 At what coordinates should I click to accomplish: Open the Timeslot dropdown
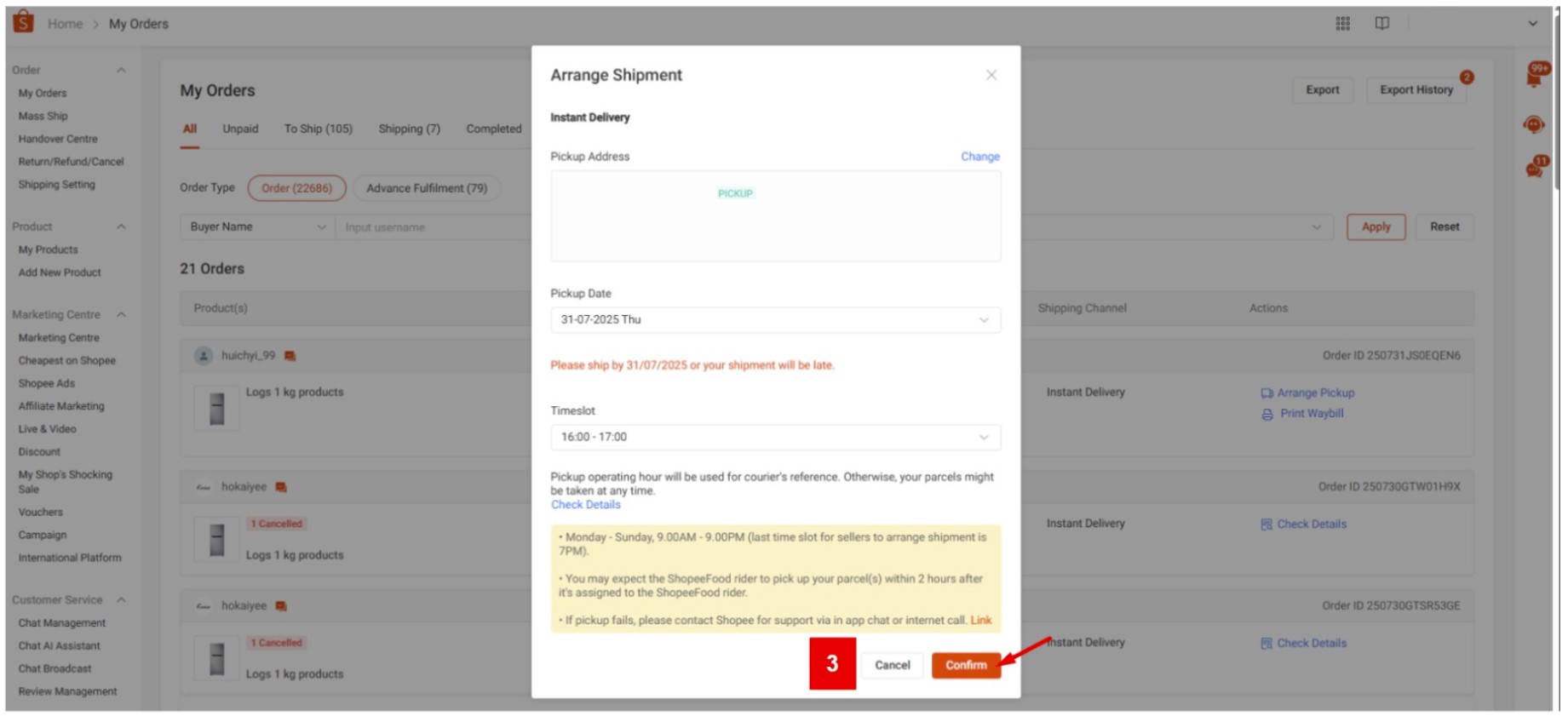tap(776, 438)
